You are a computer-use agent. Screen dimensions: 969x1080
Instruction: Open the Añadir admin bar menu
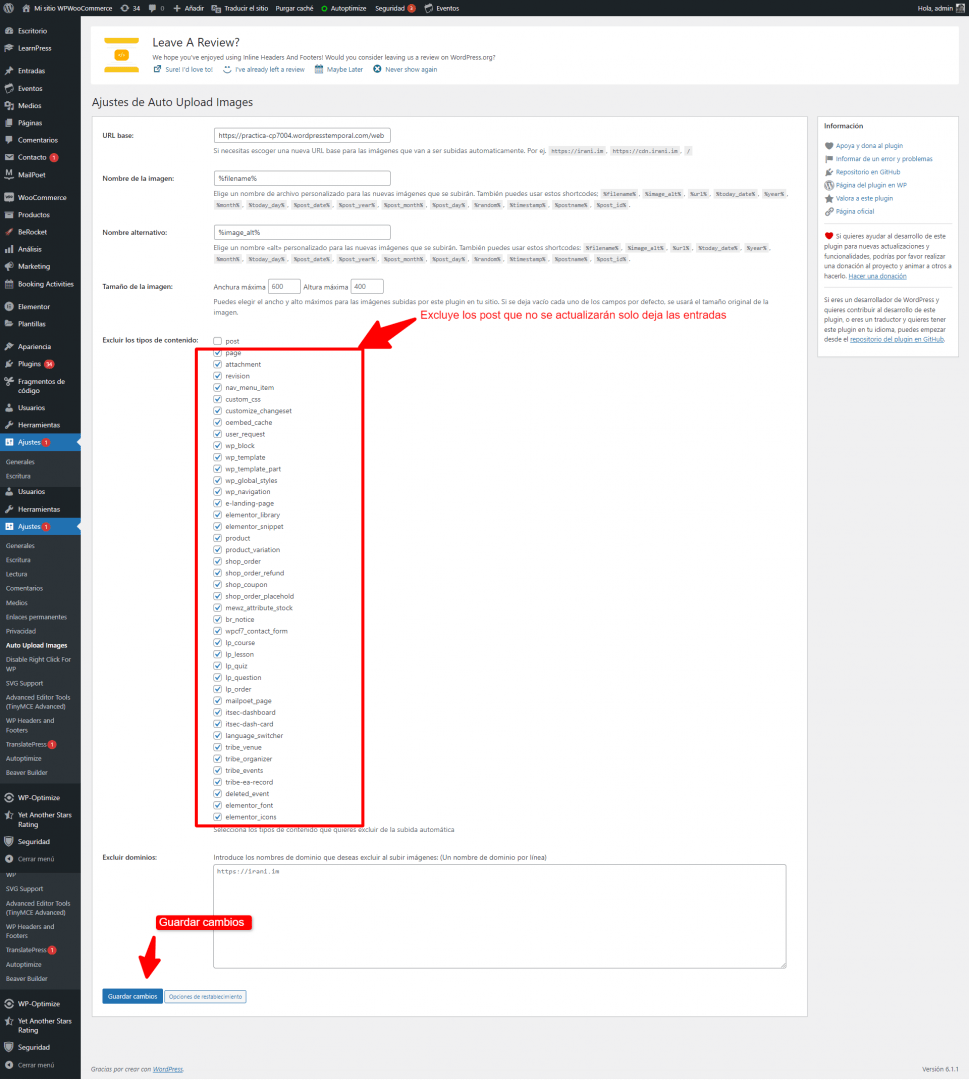[x=188, y=8]
